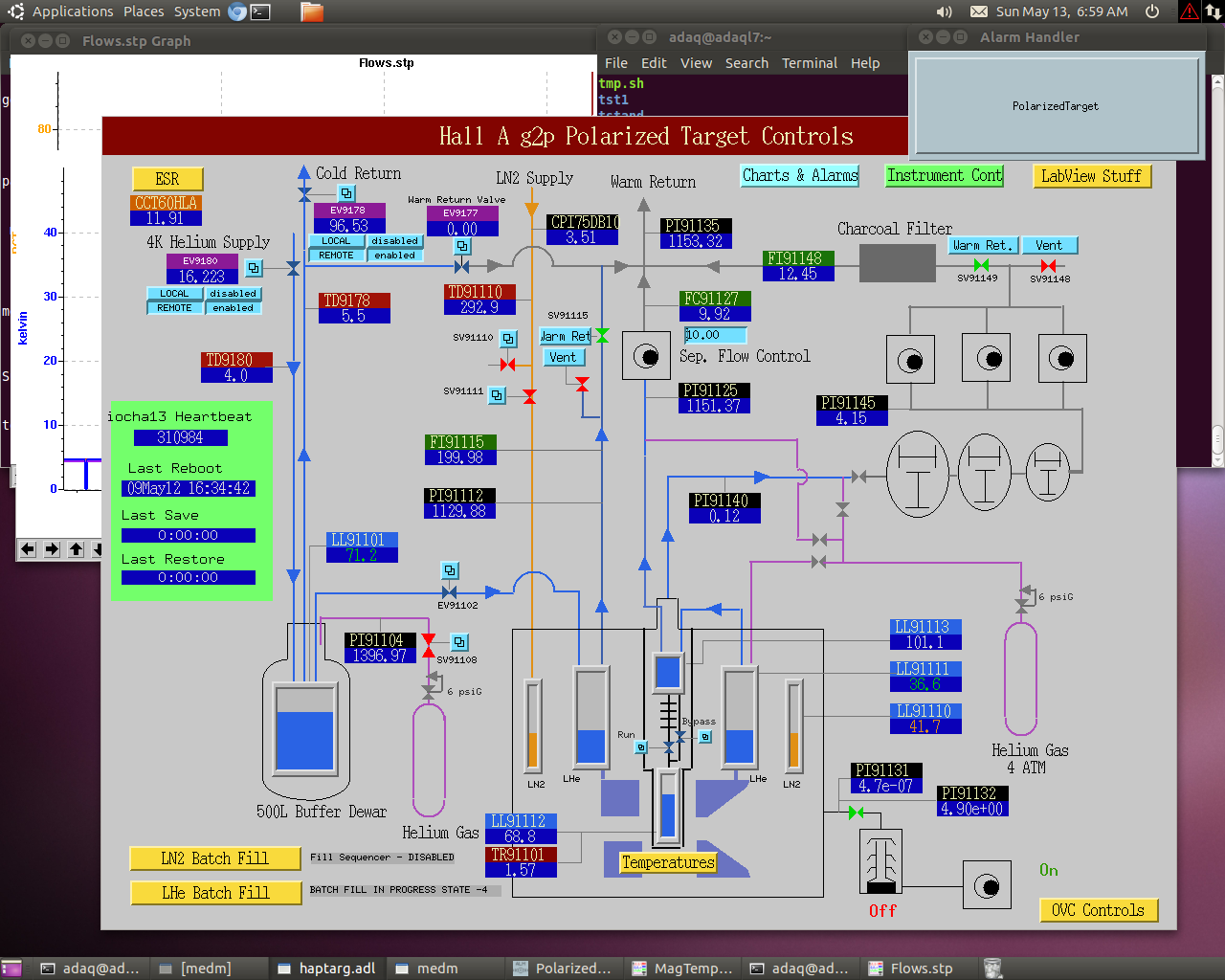Select enabled for EV9178
Screen dimensions: 1225x980
coord(395,256)
